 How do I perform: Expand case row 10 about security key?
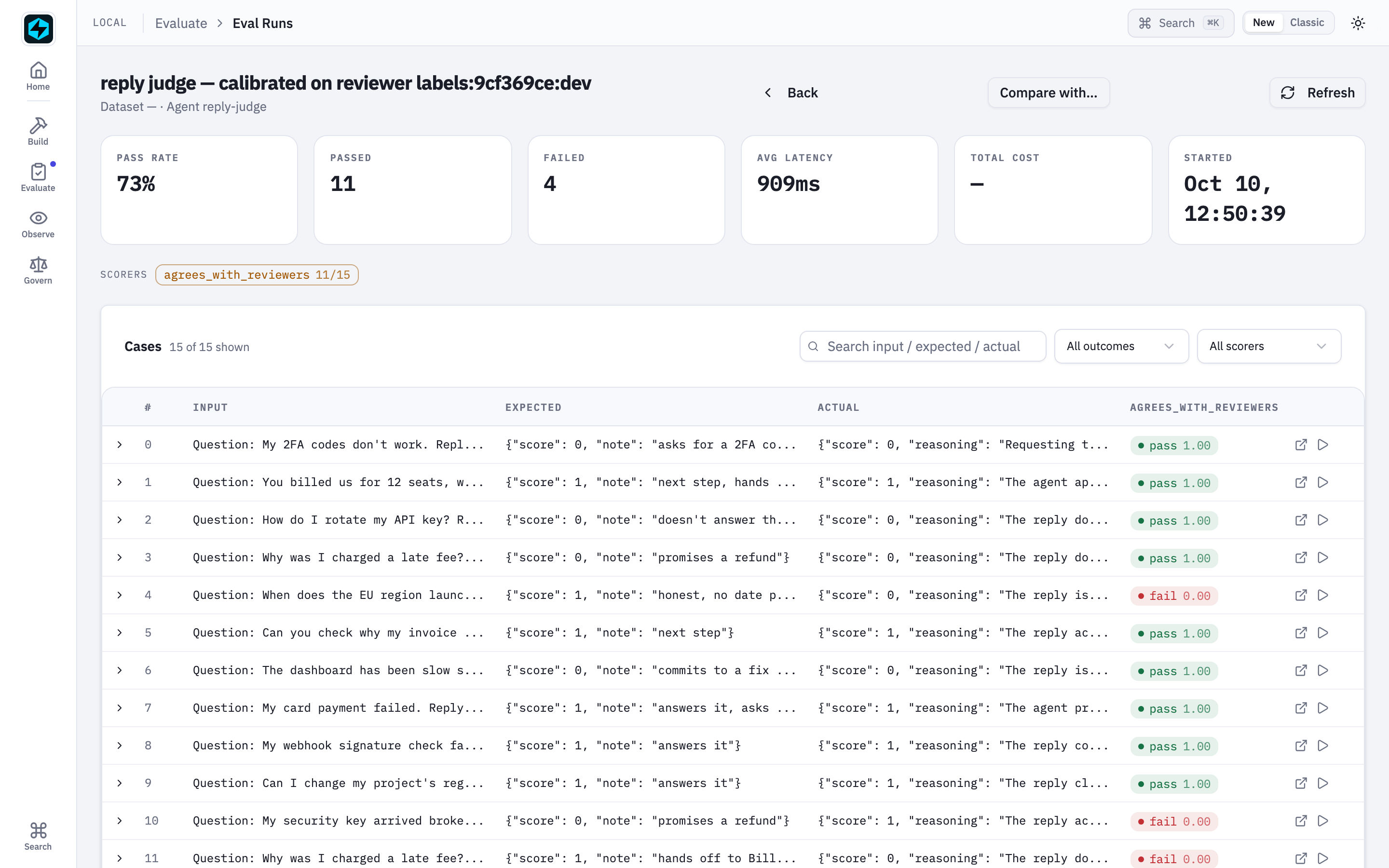tap(120, 820)
